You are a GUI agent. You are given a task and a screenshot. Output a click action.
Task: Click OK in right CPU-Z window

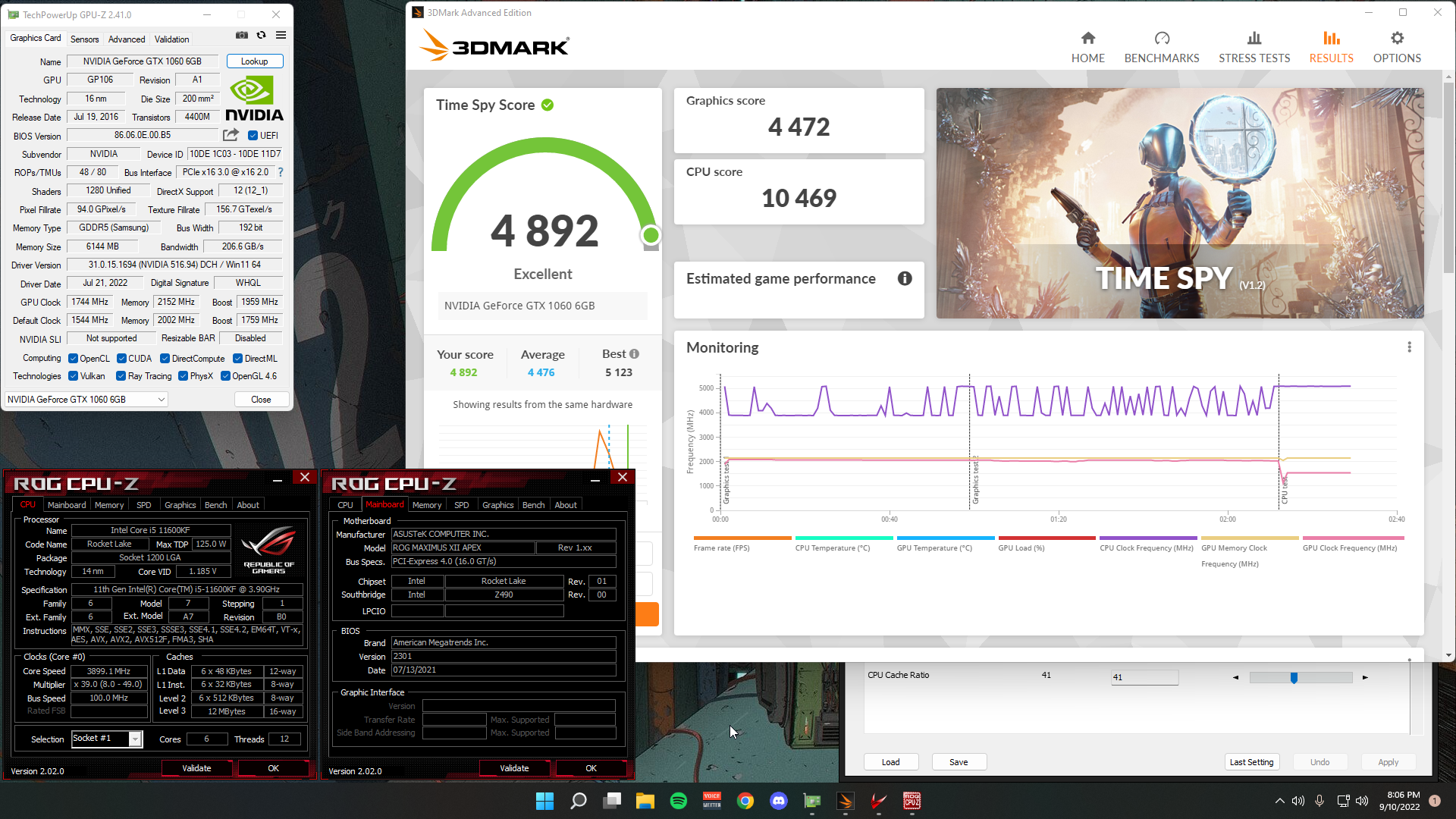pyautogui.click(x=591, y=768)
